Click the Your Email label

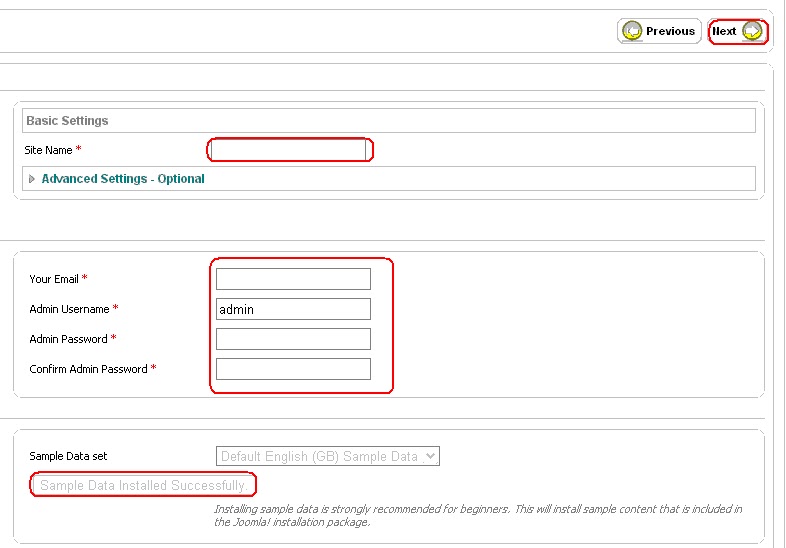pos(54,279)
